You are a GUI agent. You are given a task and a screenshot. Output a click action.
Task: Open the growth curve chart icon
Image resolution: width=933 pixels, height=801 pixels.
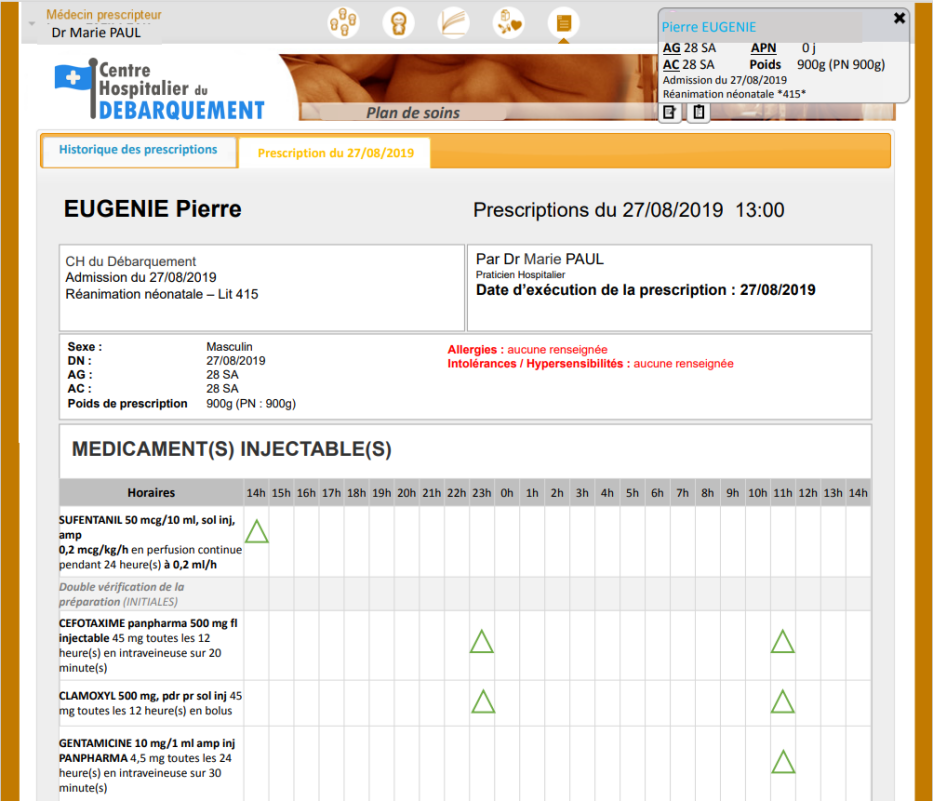coord(454,22)
